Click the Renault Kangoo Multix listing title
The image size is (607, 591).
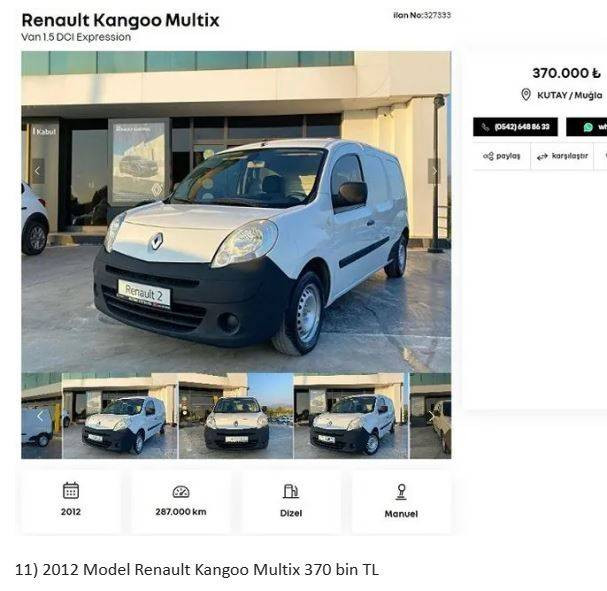(x=120, y=20)
